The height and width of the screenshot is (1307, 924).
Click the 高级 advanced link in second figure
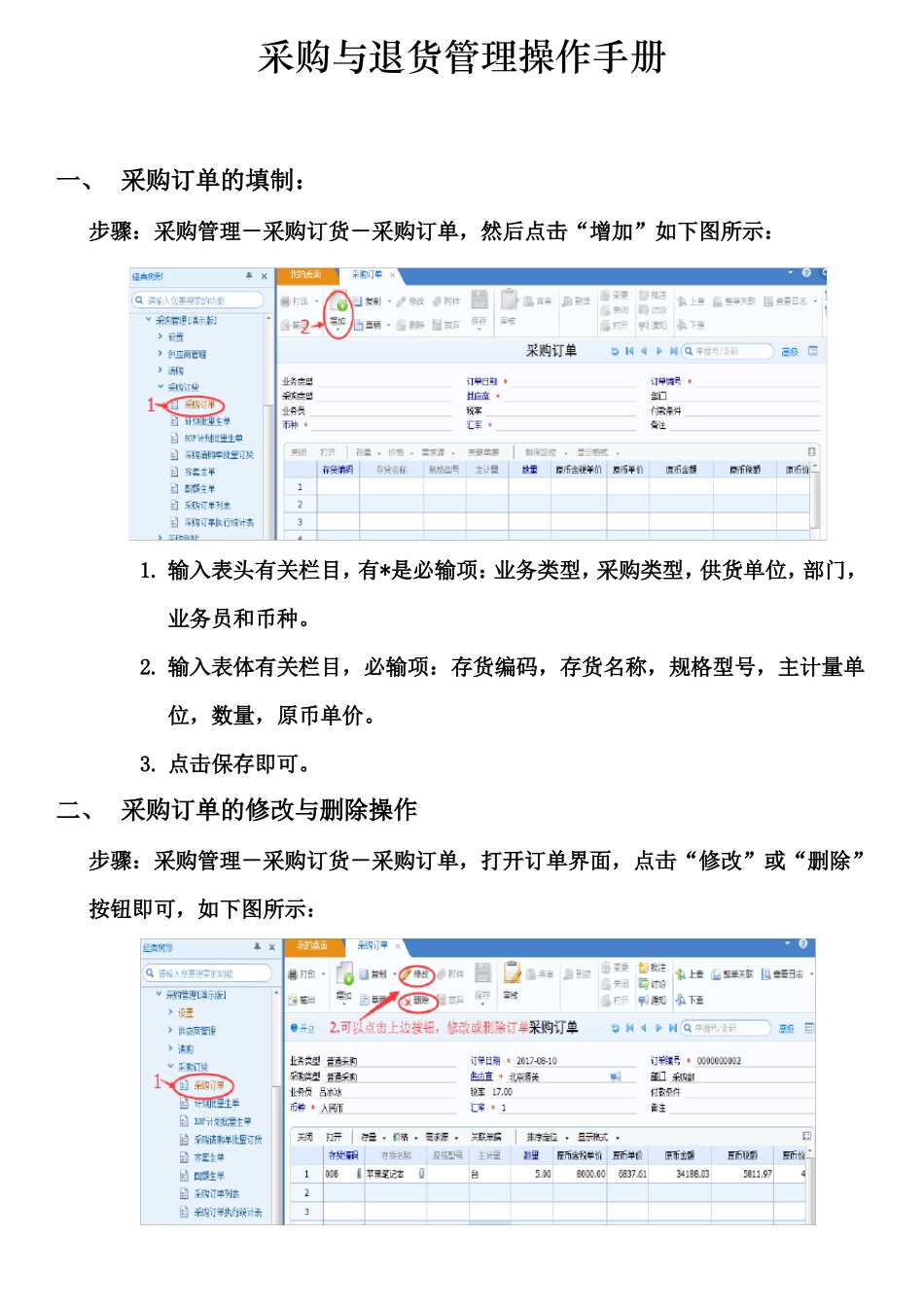[x=787, y=1028]
